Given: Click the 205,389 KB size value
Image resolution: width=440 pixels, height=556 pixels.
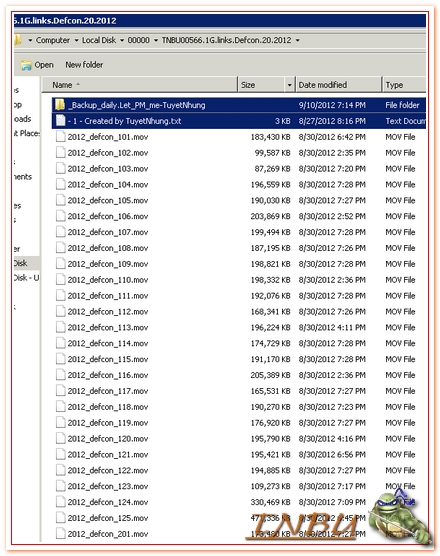Looking at the screenshot, I should [x=271, y=375].
